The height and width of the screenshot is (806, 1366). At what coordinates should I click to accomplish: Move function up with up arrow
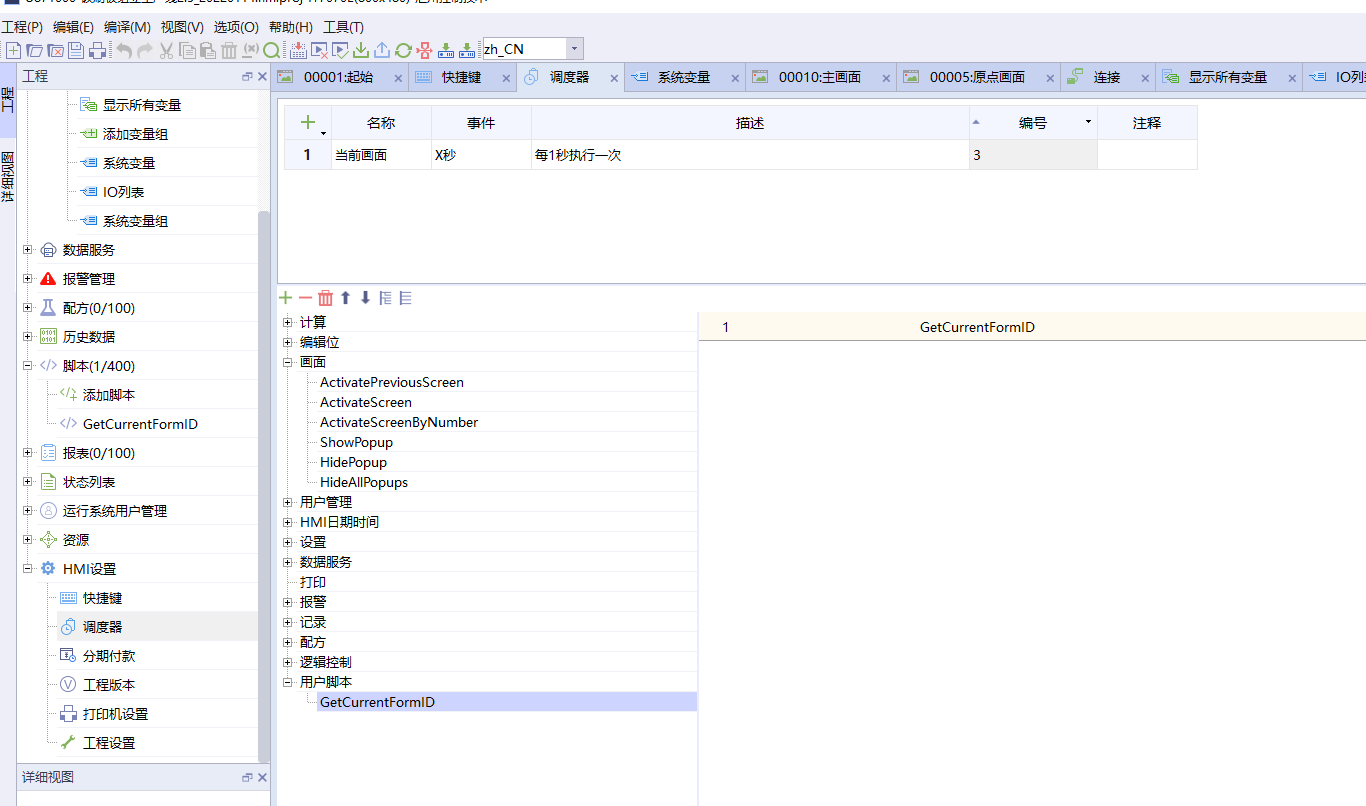pyautogui.click(x=346, y=298)
